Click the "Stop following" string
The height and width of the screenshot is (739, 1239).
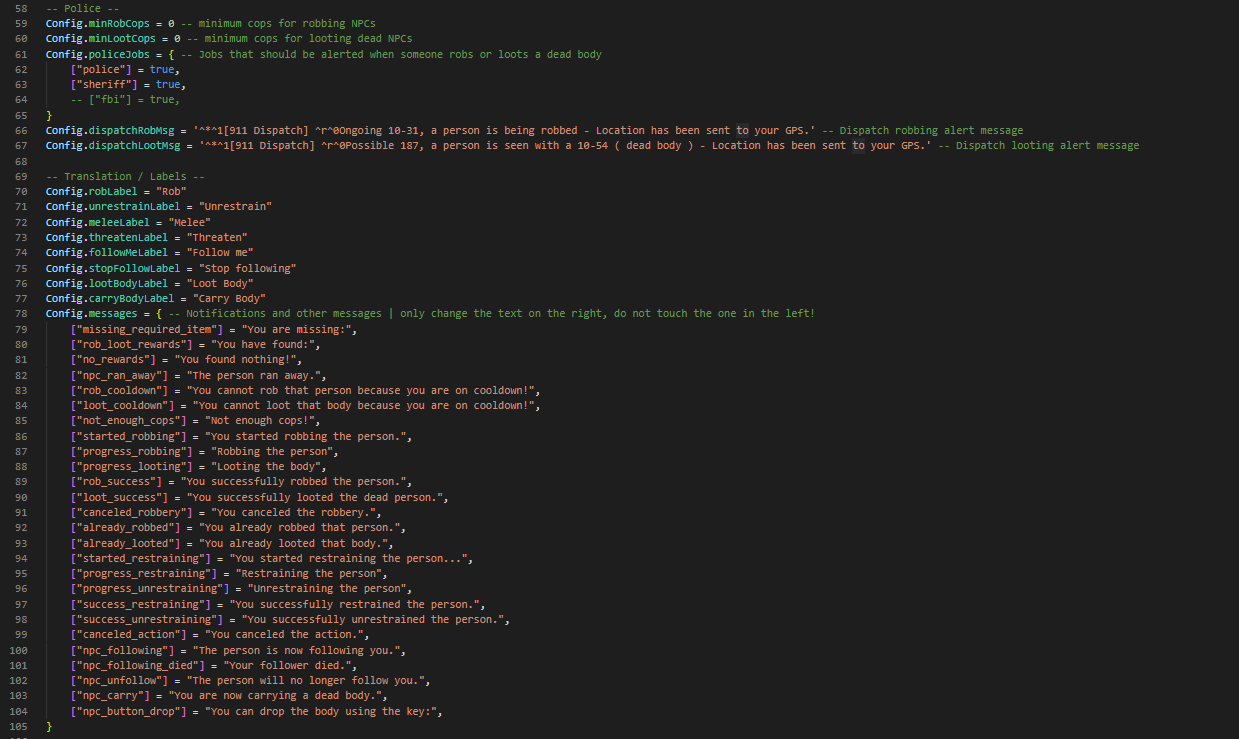tap(246, 268)
